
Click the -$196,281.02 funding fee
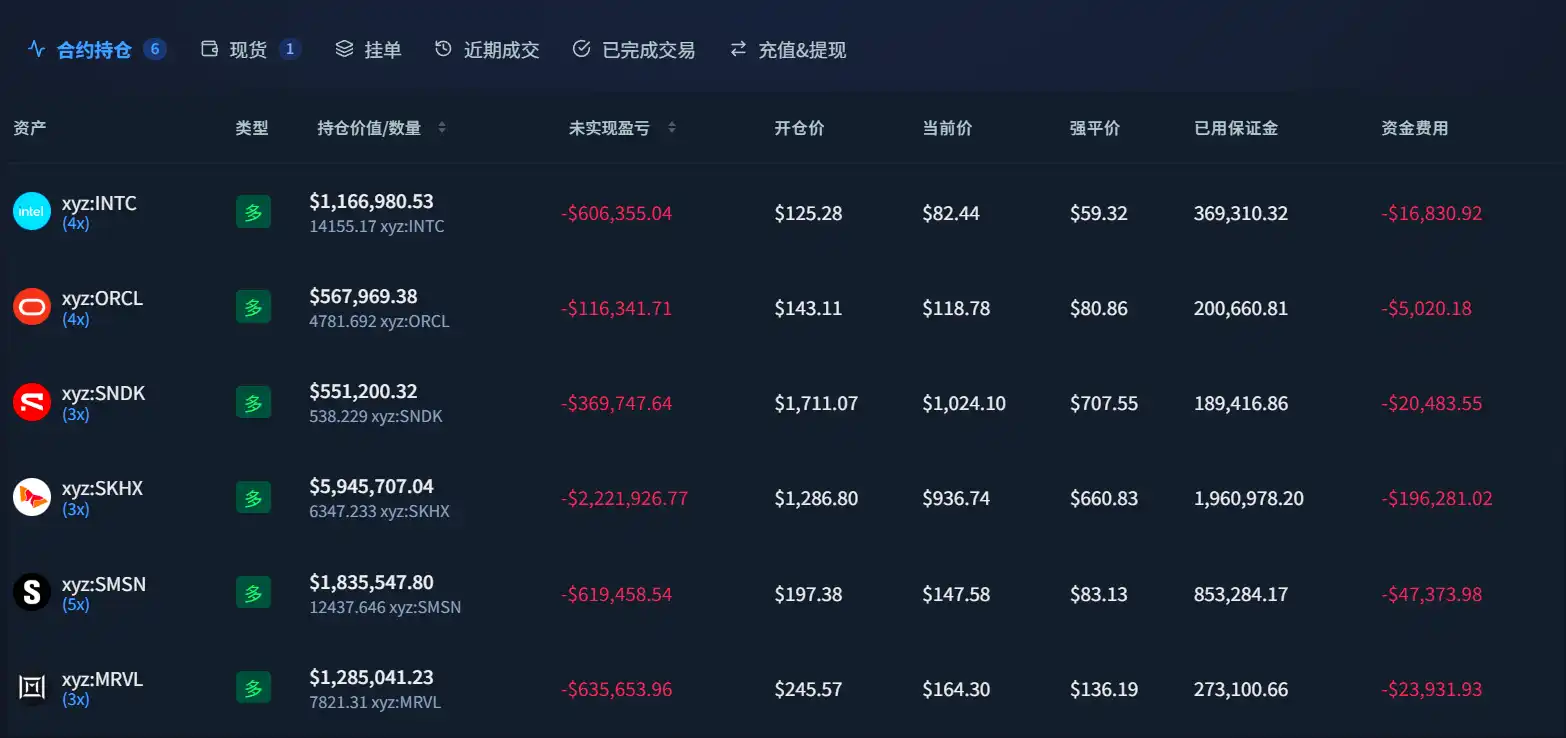click(1437, 498)
